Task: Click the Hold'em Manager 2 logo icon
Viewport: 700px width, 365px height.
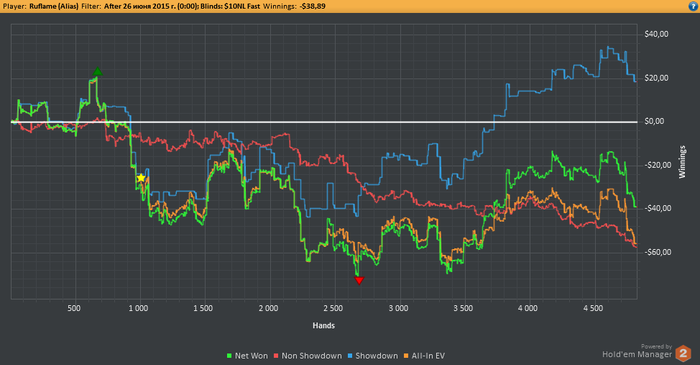Action: pyautogui.click(x=683, y=353)
